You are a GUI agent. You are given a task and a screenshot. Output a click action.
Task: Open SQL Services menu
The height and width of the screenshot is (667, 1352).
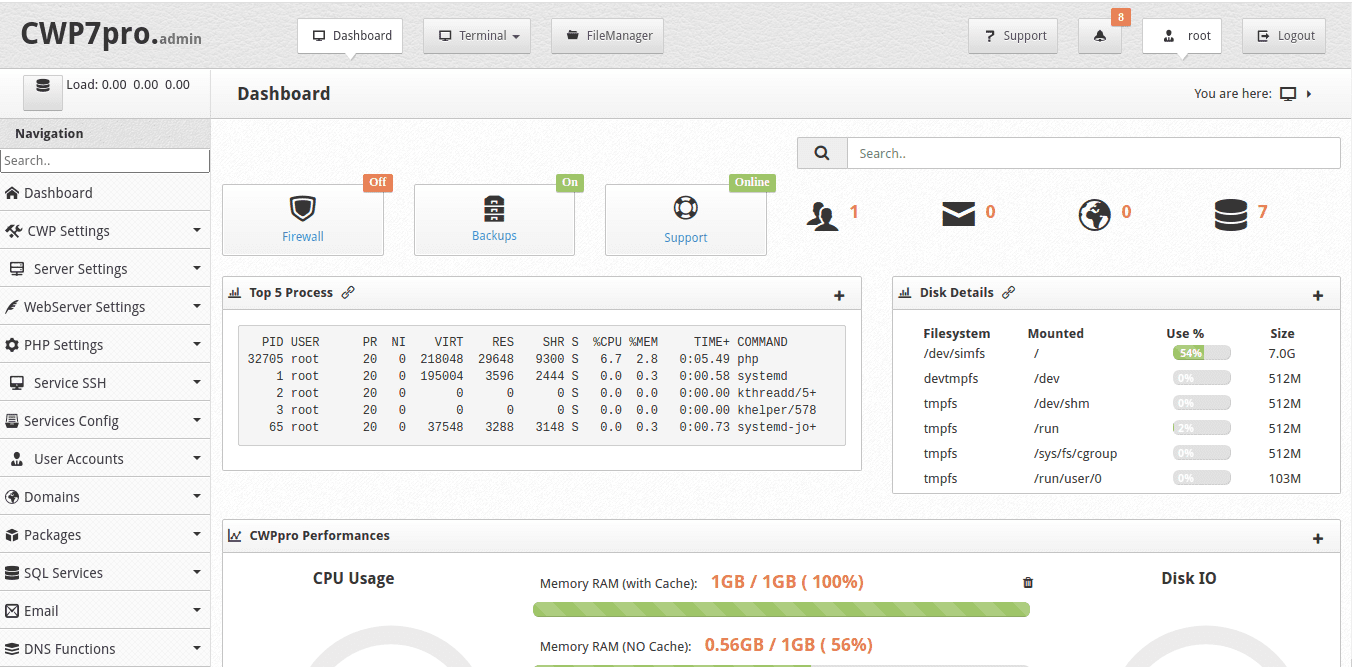[x=105, y=573]
